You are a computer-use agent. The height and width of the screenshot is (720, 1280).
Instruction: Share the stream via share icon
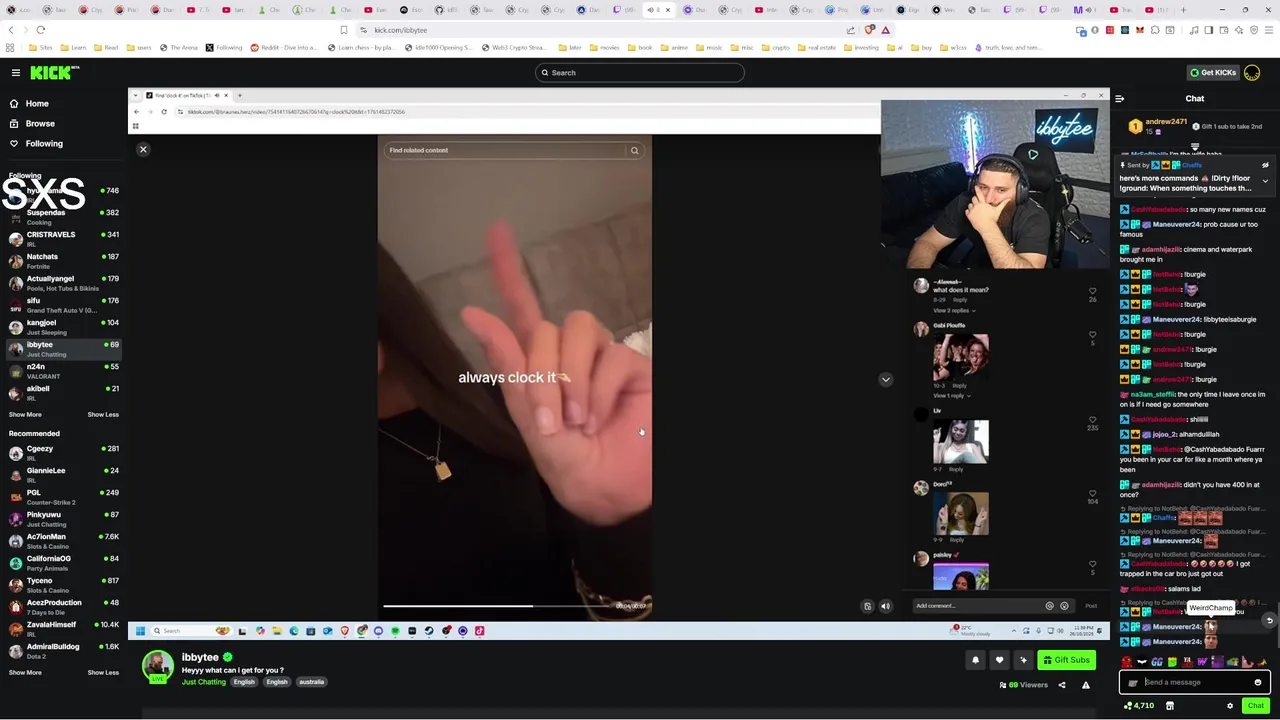click(1062, 685)
